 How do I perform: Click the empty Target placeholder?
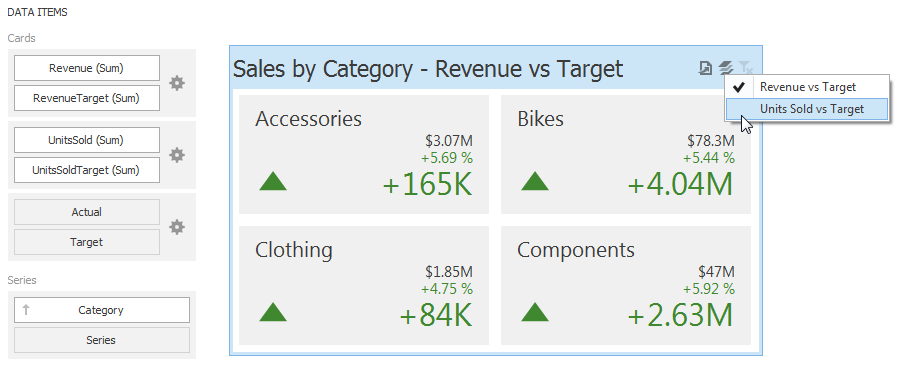pos(86,242)
